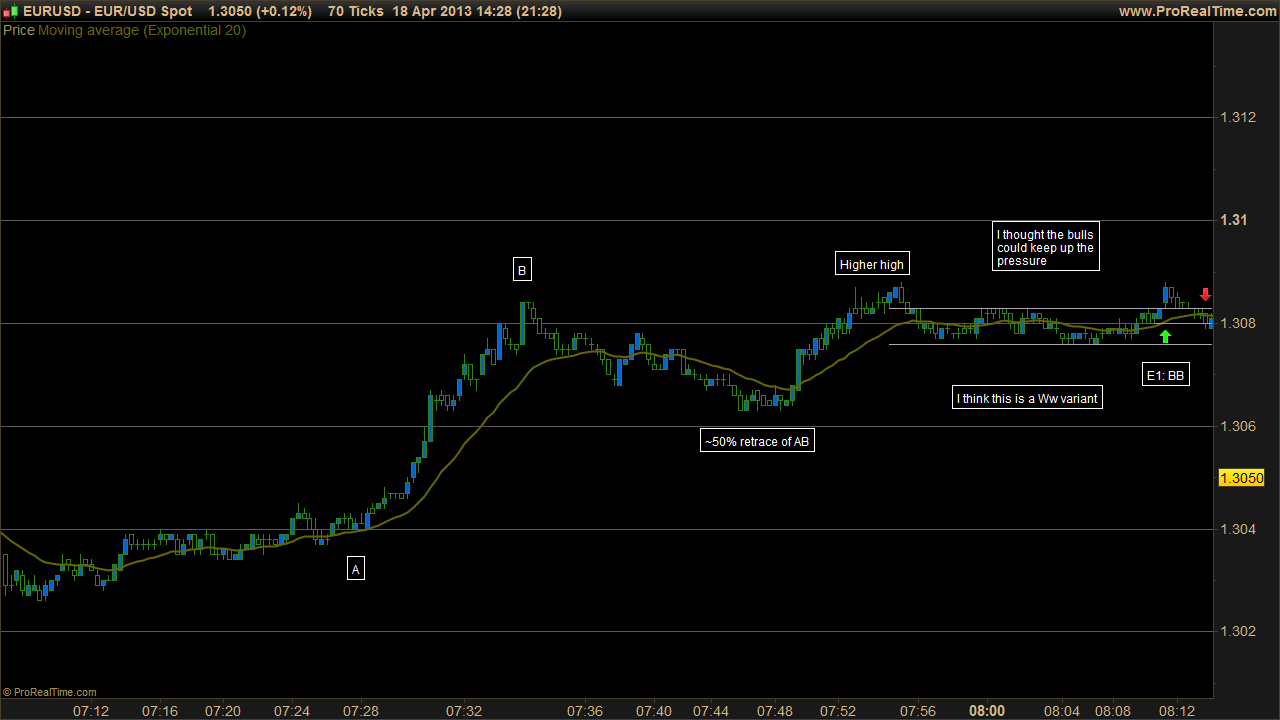The height and width of the screenshot is (720, 1280).
Task: Click the 07:12 time axis label
Action: (91, 711)
